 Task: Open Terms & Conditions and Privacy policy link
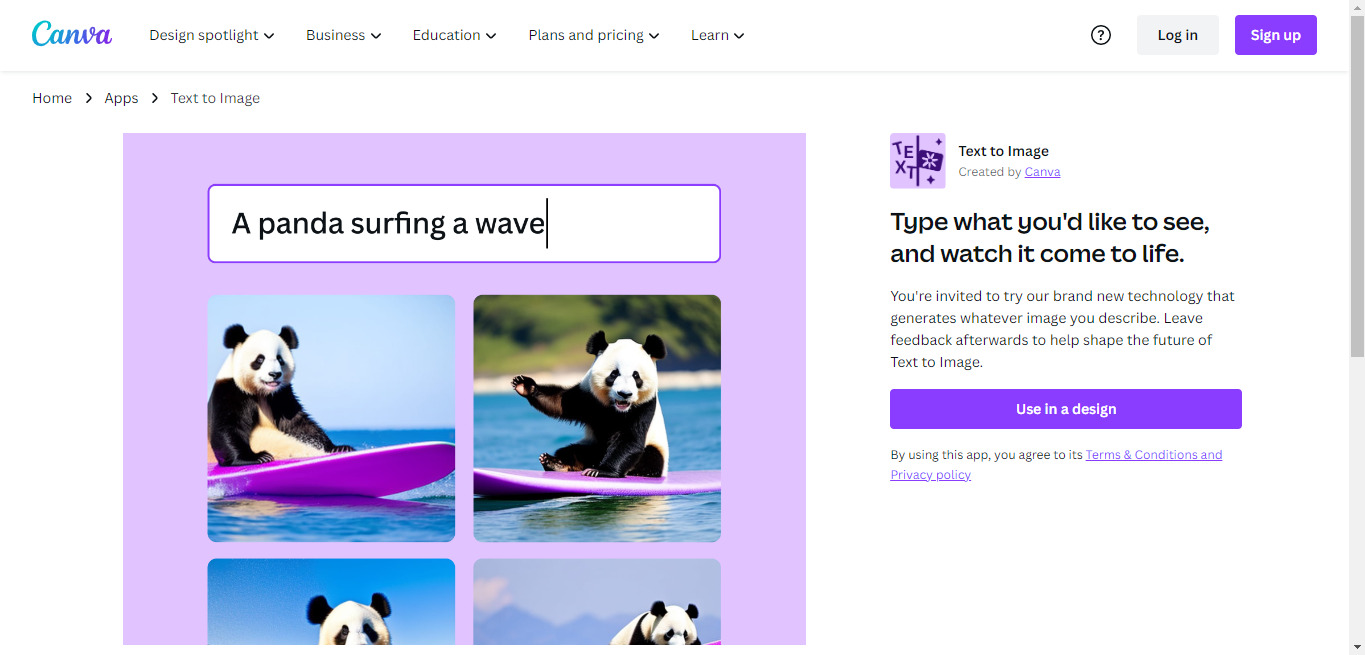coord(1056,465)
